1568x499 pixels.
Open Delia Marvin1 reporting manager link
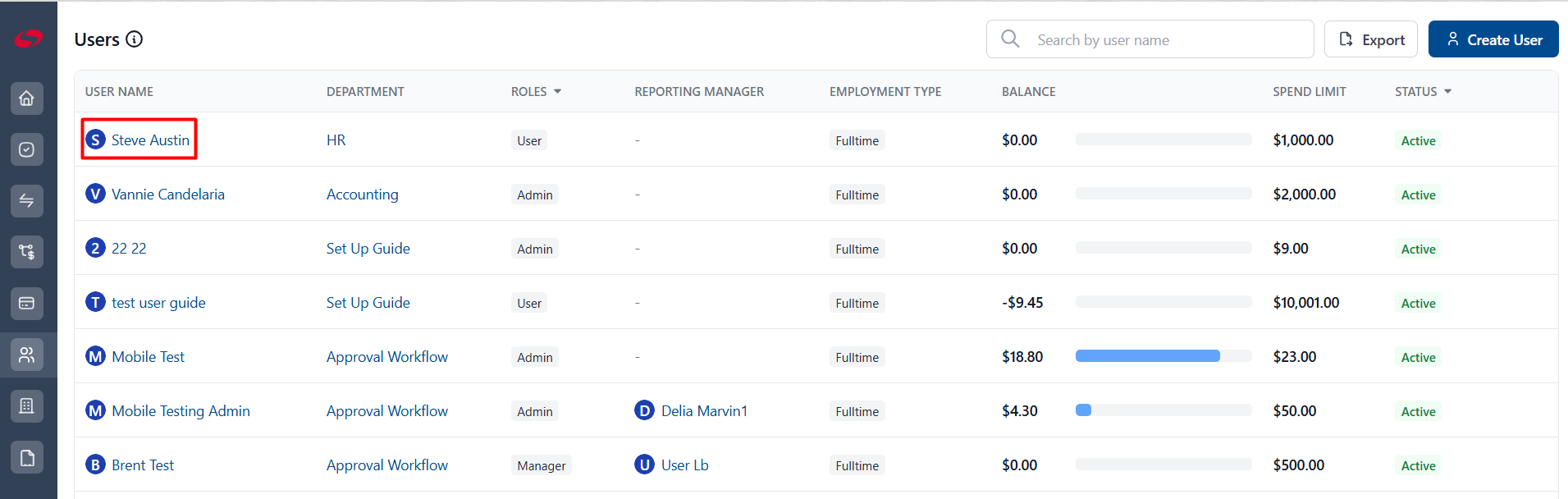tap(704, 411)
